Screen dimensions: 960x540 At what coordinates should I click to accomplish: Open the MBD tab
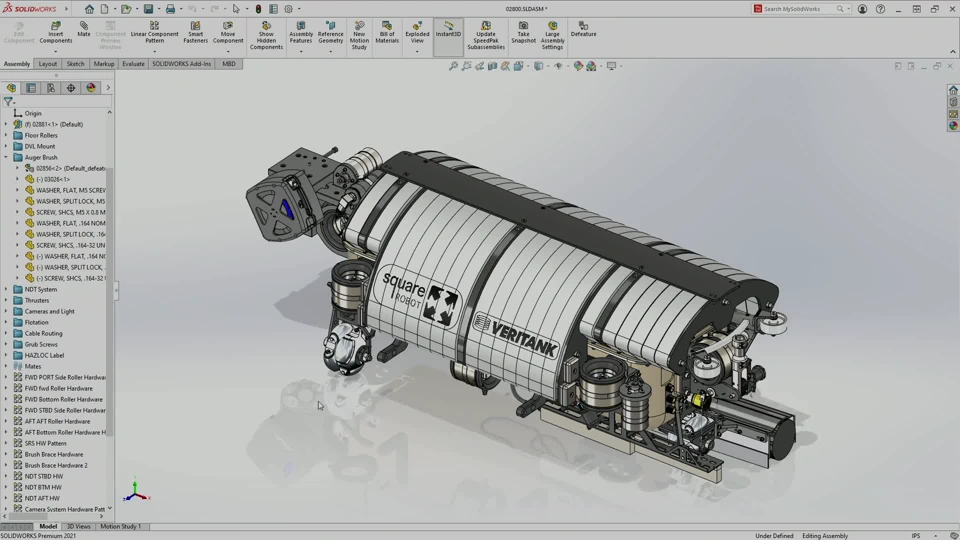click(x=229, y=64)
